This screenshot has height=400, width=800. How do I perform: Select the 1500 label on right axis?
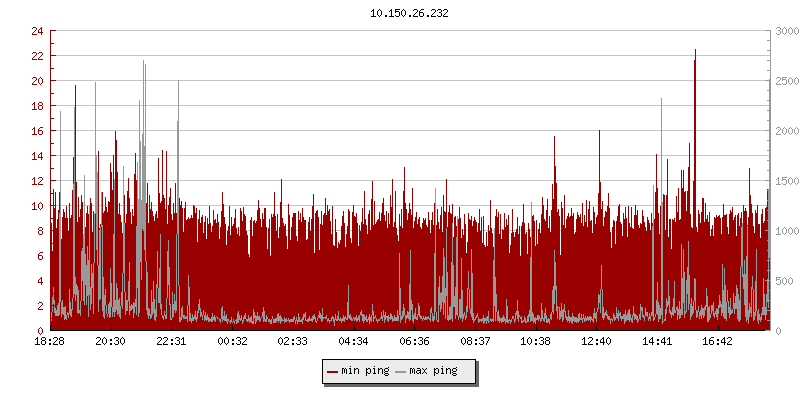[784, 181]
